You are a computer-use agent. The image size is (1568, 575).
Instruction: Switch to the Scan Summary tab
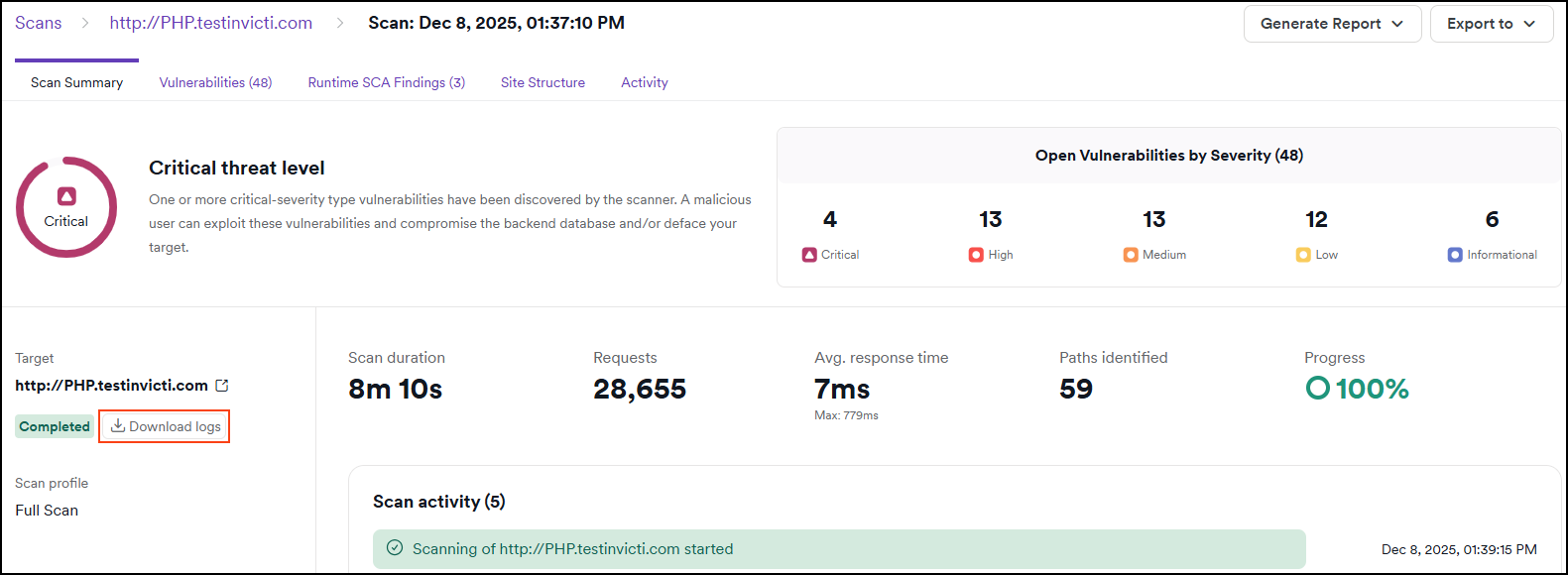tap(76, 82)
